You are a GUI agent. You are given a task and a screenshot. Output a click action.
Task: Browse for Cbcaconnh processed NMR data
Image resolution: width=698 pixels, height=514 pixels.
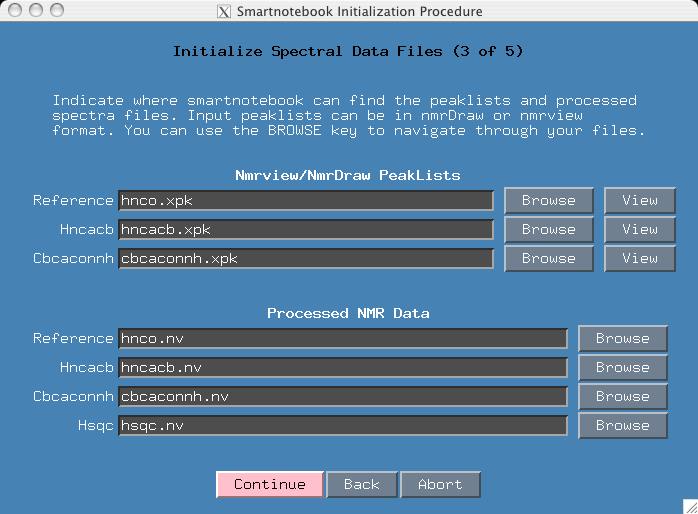click(622, 396)
